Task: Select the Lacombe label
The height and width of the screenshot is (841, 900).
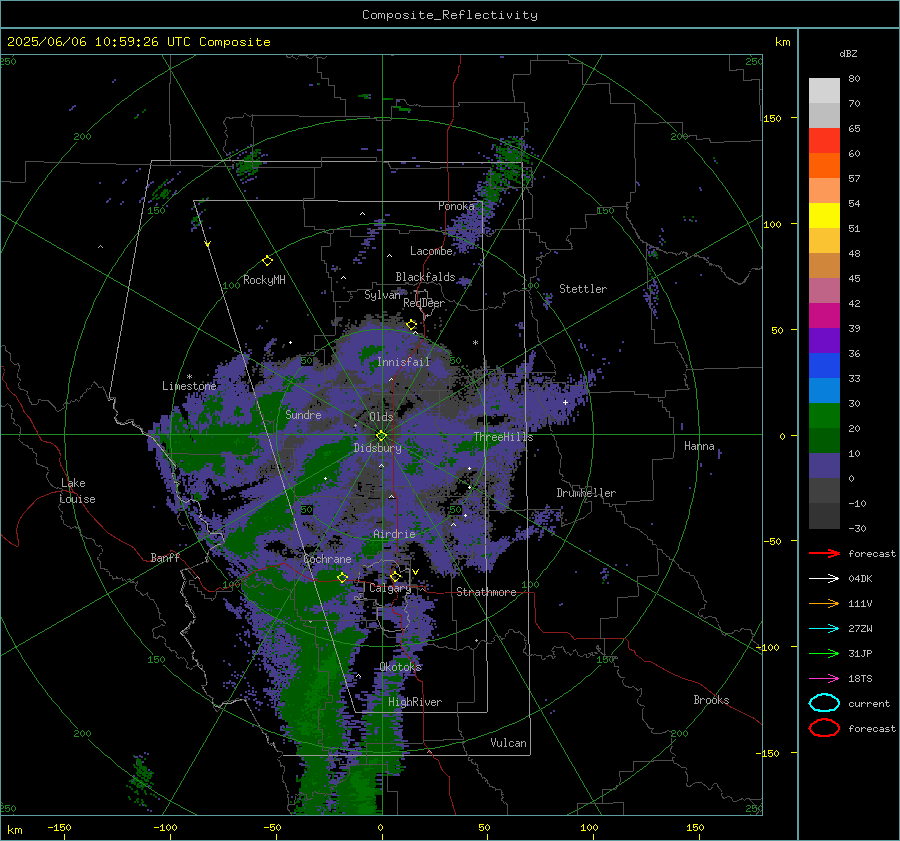Action: click(431, 251)
